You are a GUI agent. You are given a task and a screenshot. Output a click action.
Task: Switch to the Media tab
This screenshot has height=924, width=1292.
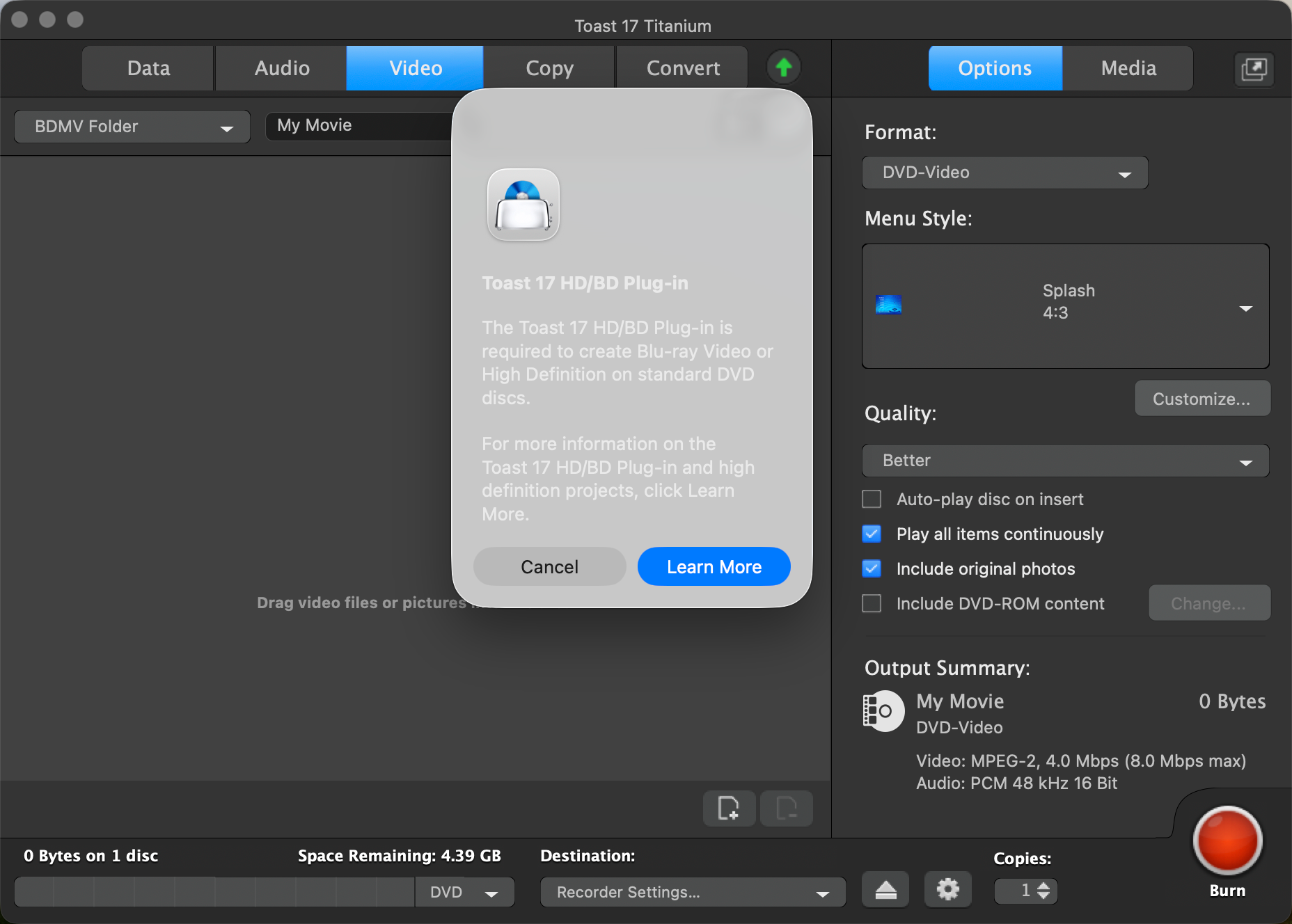click(1128, 68)
